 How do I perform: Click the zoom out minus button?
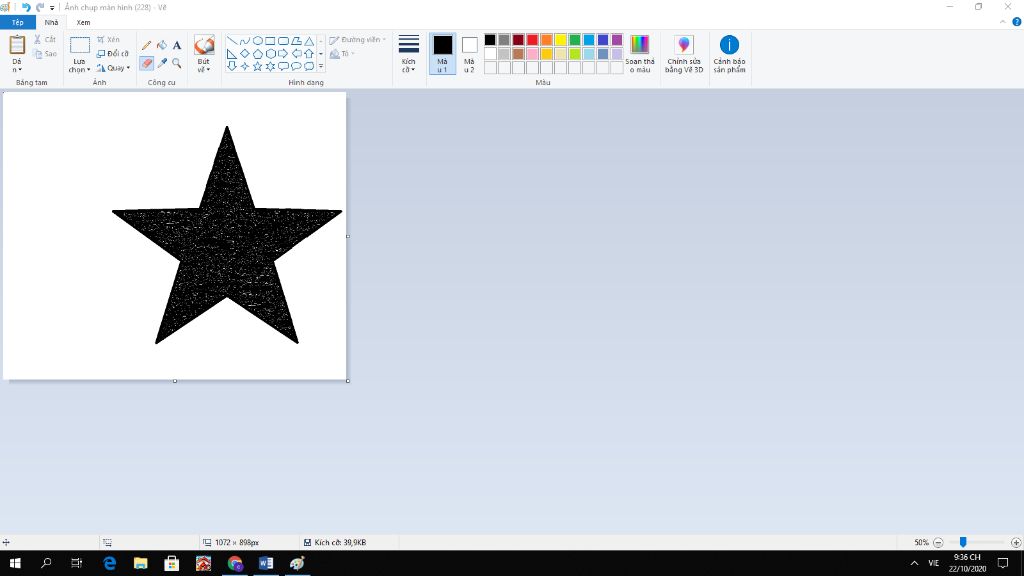938,542
